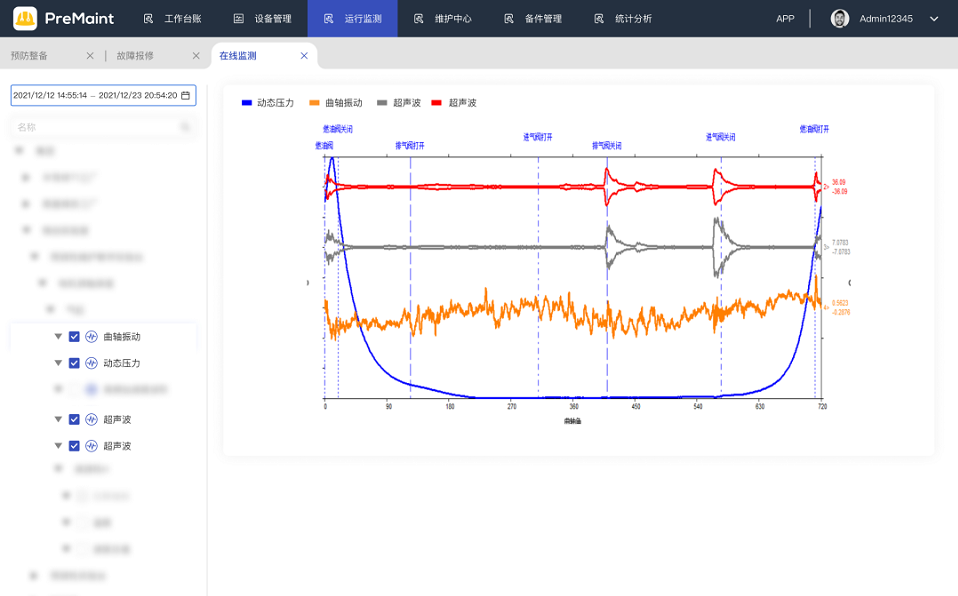958x596 pixels.
Task: Close the 在线监测 tab
Action: tap(303, 56)
